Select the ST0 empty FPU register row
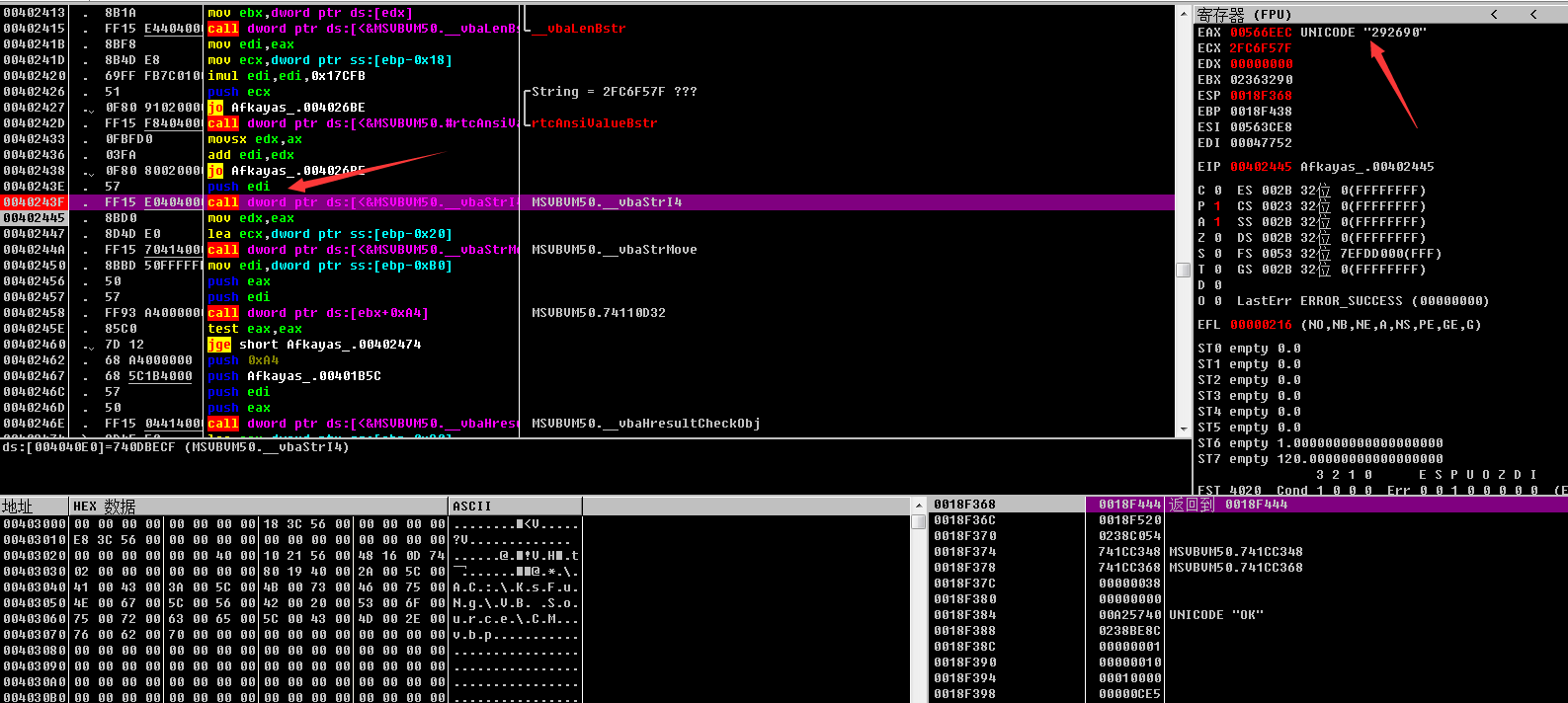The image size is (1568, 703). (1249, 349)
